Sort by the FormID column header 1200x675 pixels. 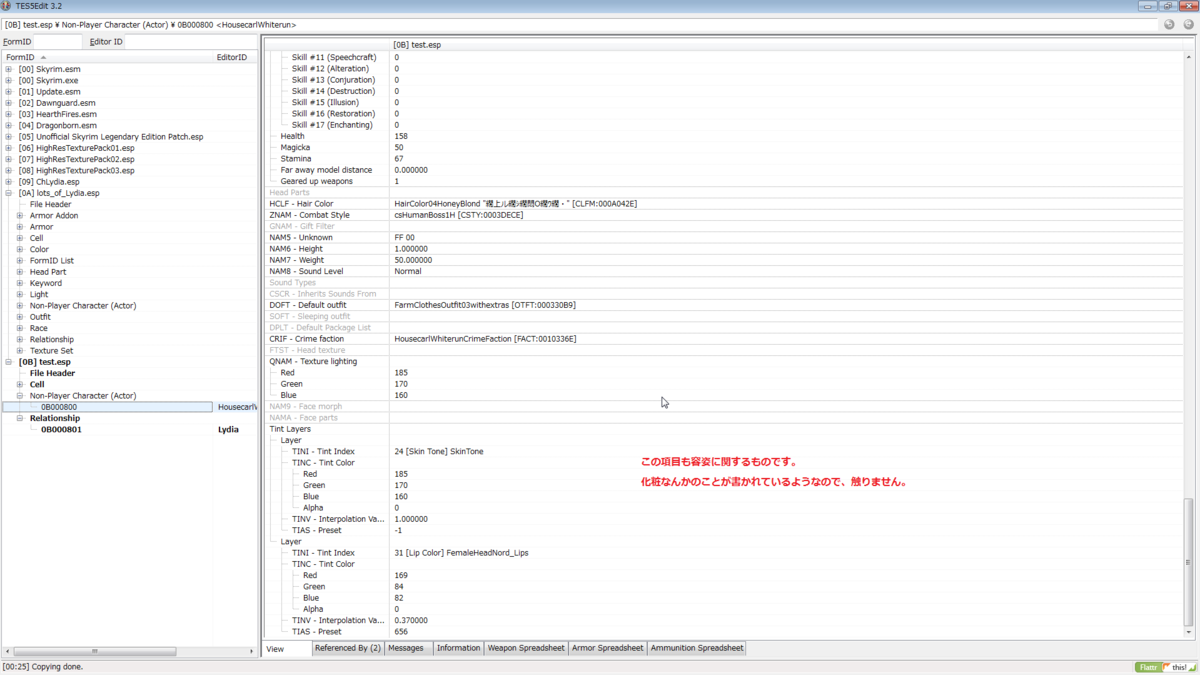click(x=108, y=57)
